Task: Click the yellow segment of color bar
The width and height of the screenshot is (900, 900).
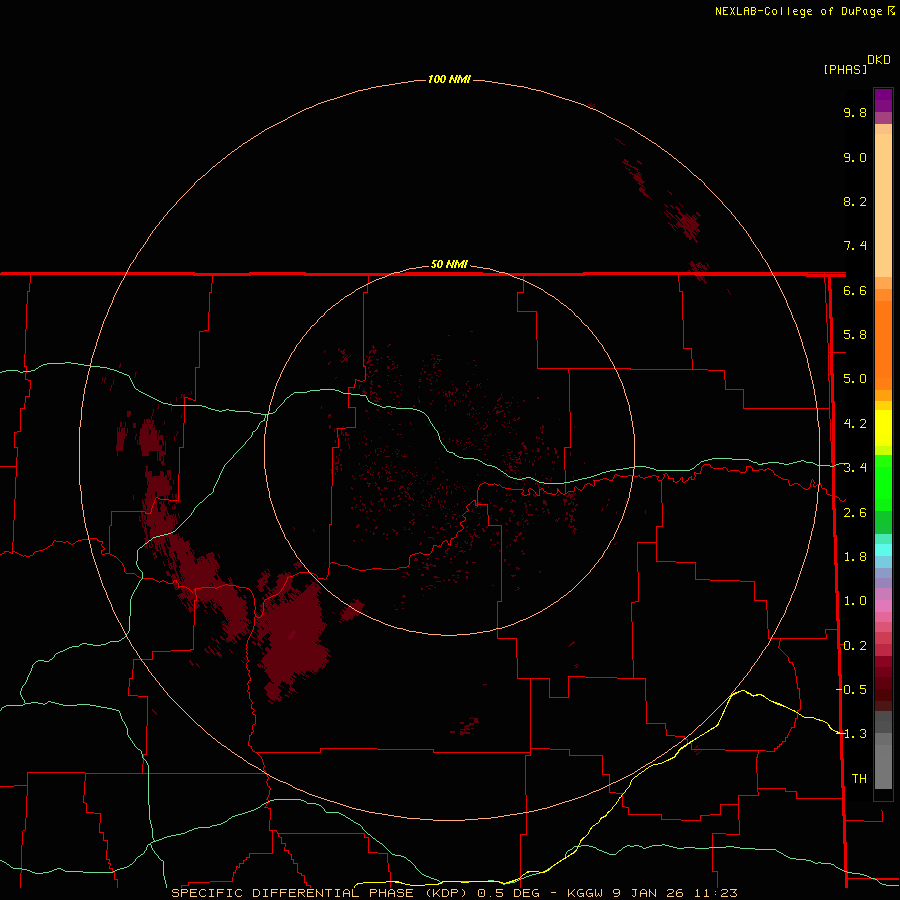Action: [x=883, y=428]
